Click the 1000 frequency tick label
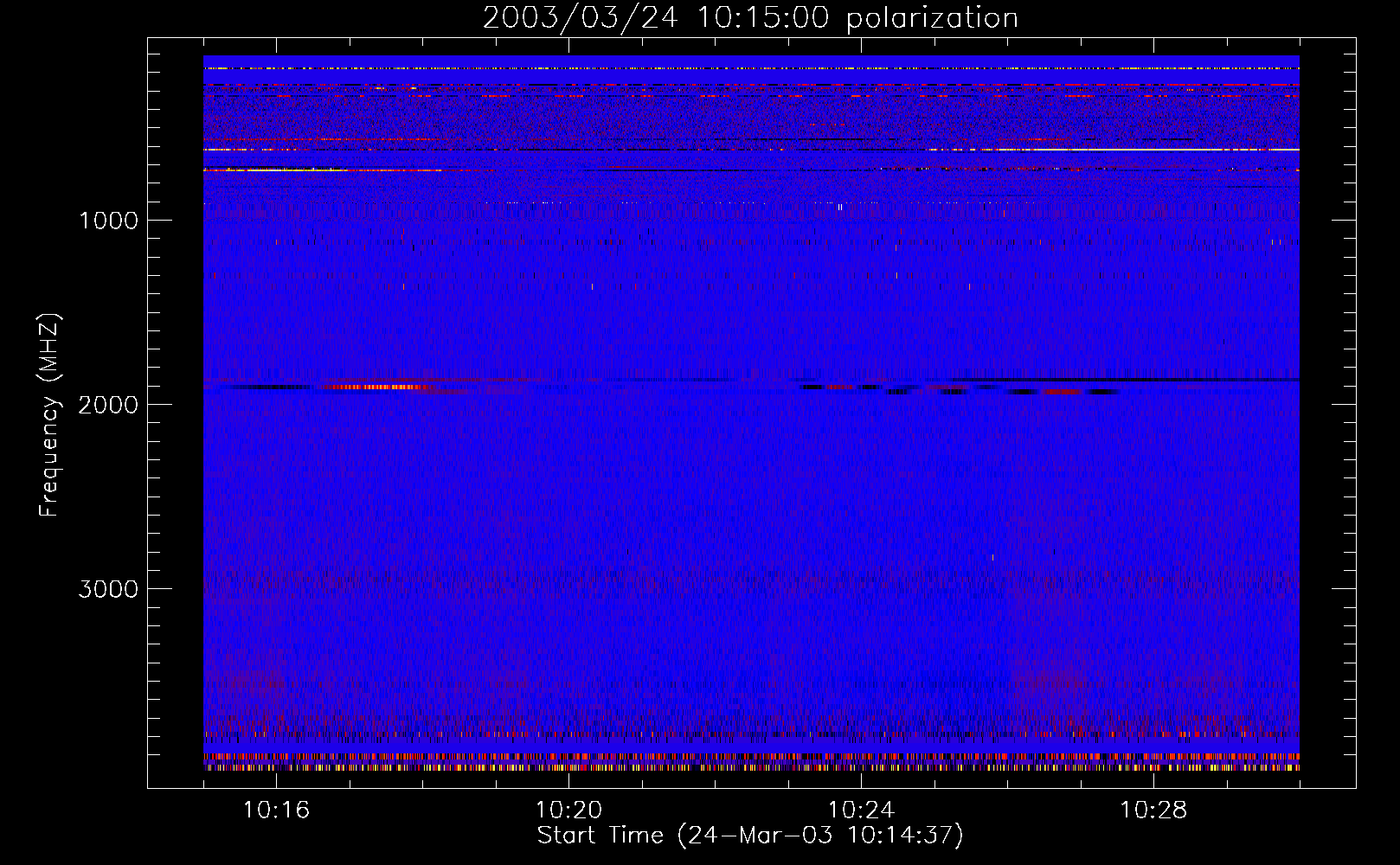The height and width of the screenshot is (865, 1400). tap(108, 221)
